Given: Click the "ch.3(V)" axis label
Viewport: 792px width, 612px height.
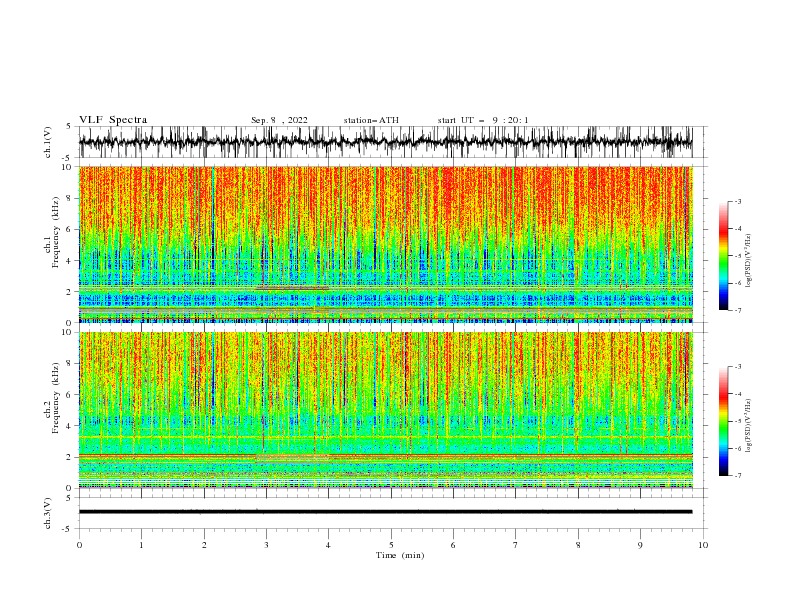Looking at the screenshot, I should 48,513.
